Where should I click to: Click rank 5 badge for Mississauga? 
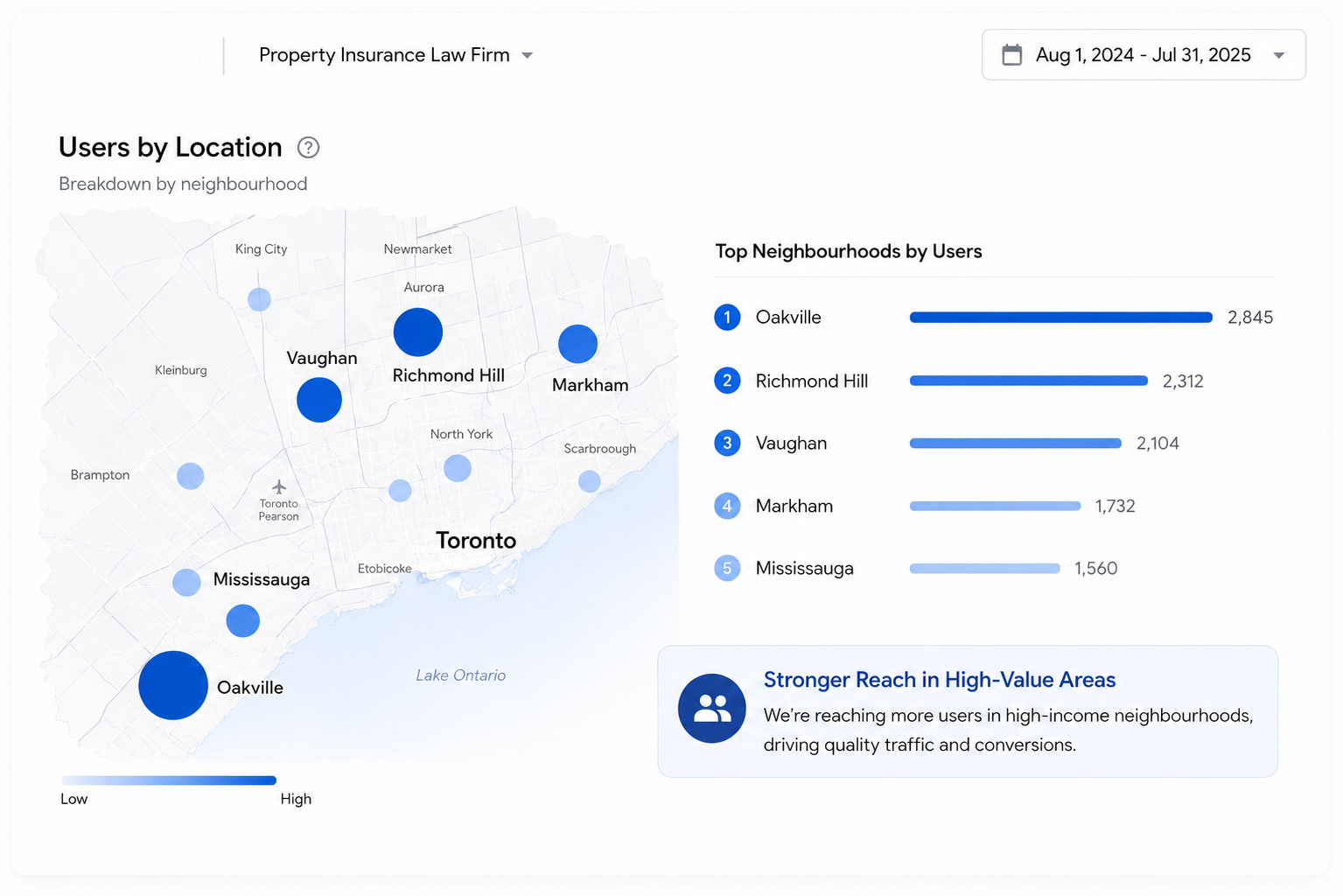click(x=727, y=568)
